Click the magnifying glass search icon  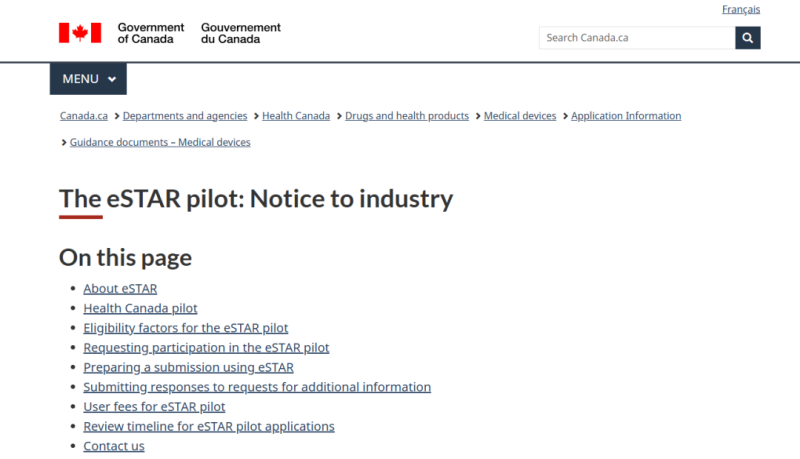748,38
